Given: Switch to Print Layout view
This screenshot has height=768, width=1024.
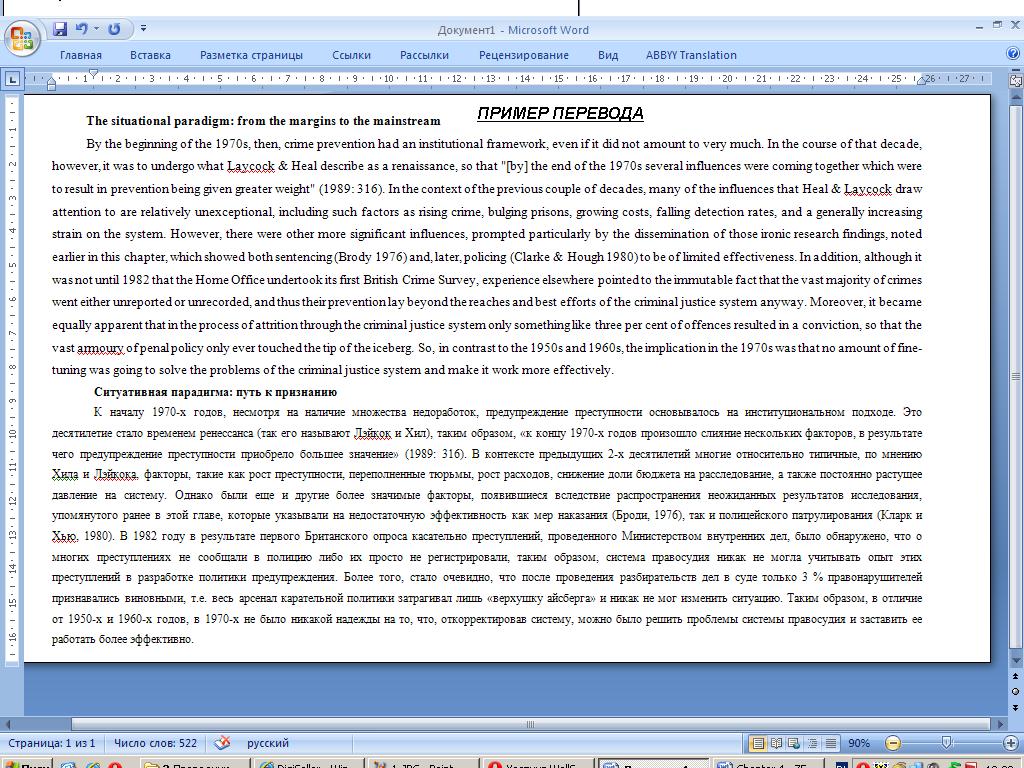Looking at the screenshot, I should 758,743.
